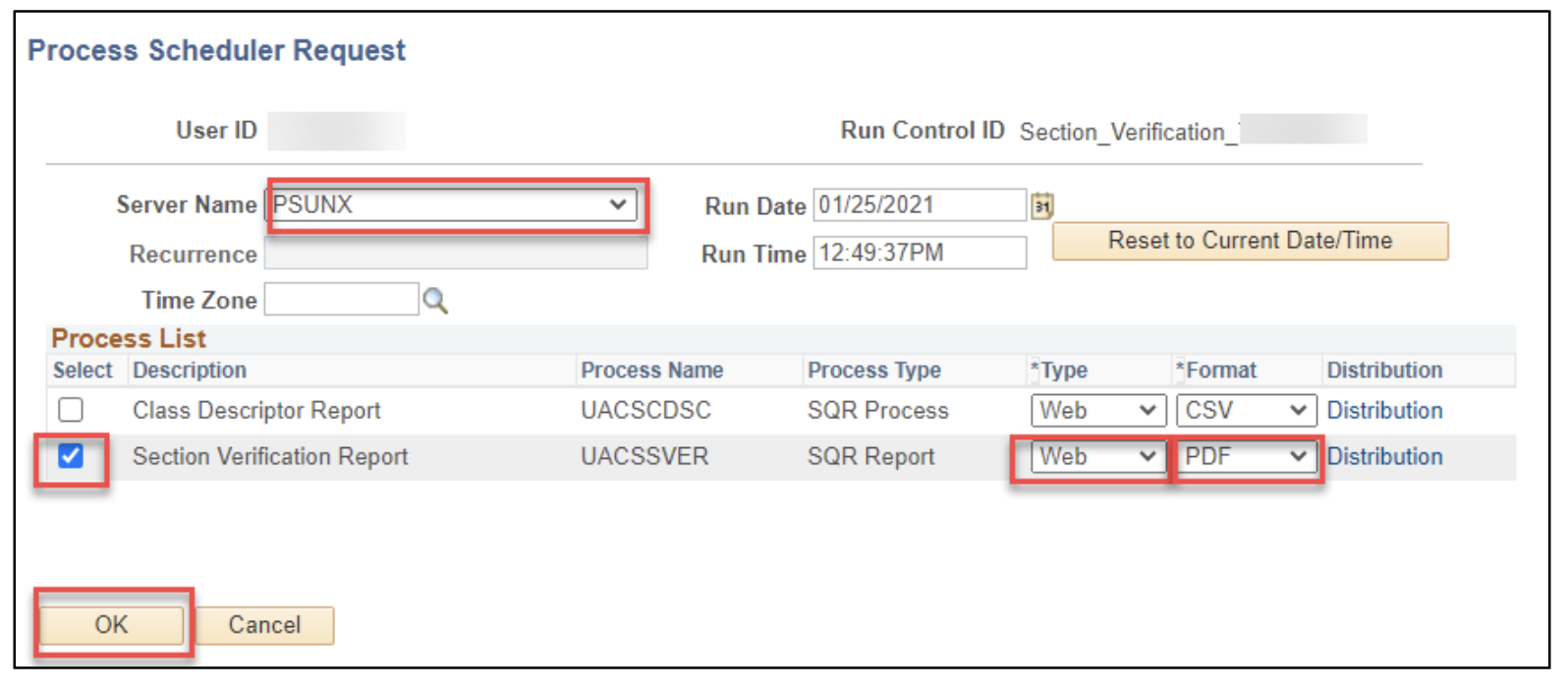Click the Class Descriptor Report description text
1568x688 pixels.
point(256,411)
